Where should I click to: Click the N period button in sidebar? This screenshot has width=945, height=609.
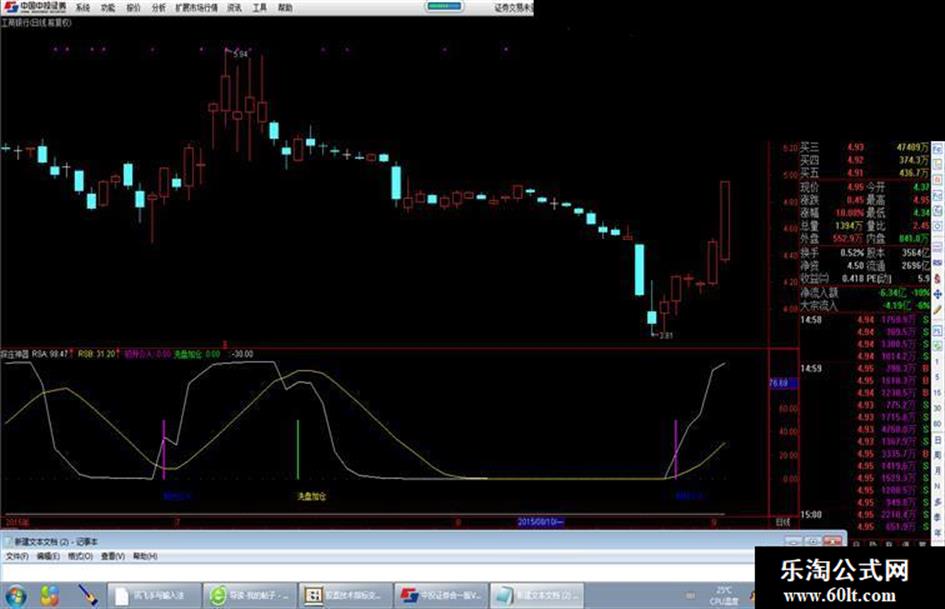click(x=937, y=486)
